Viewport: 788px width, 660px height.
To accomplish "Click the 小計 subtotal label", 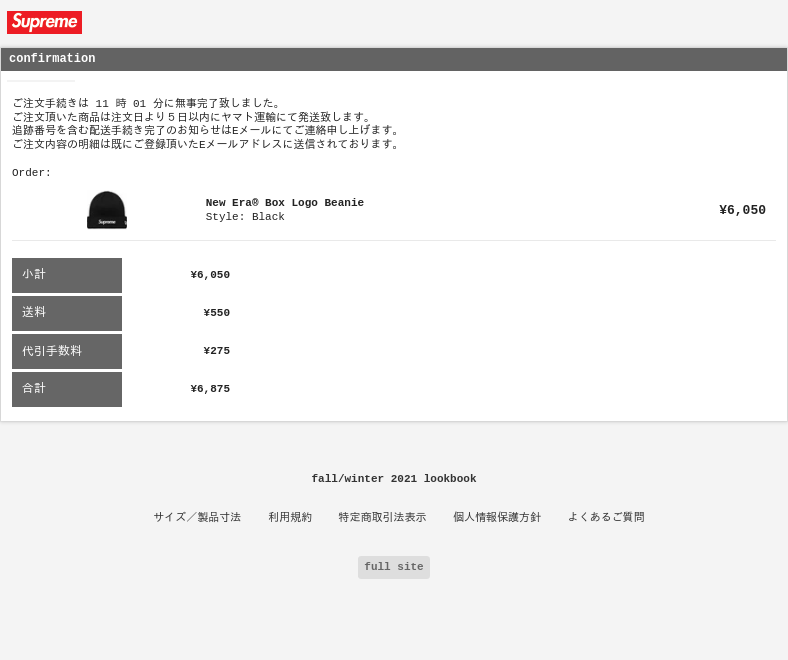I will pos(67,275).
